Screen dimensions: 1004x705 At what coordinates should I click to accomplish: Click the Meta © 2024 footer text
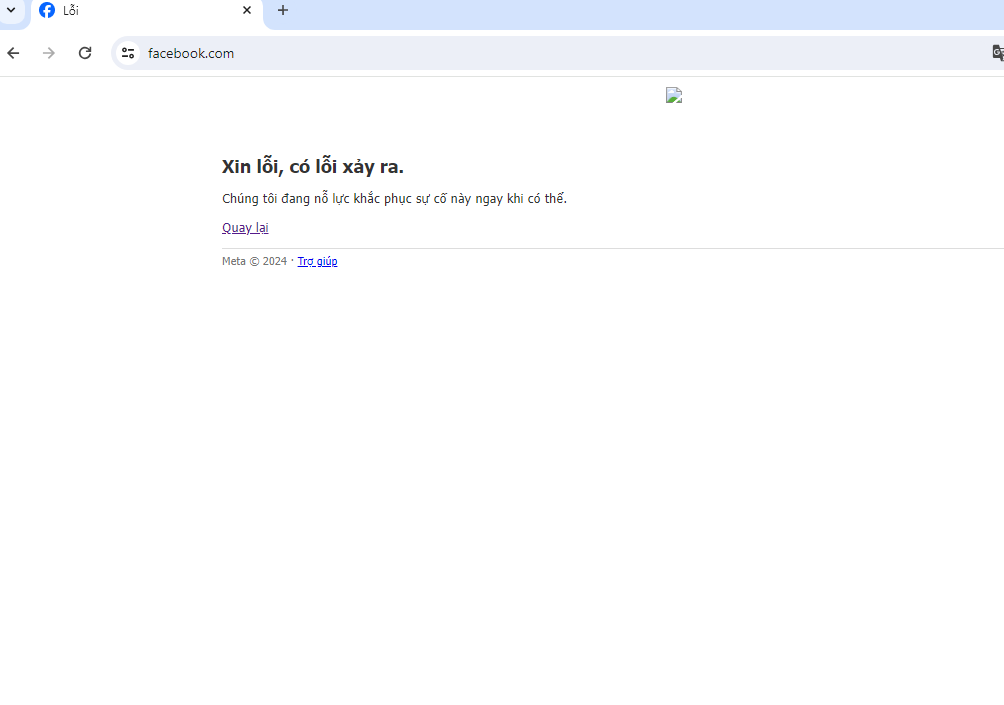pyautogui.click(x=254, y=261)
